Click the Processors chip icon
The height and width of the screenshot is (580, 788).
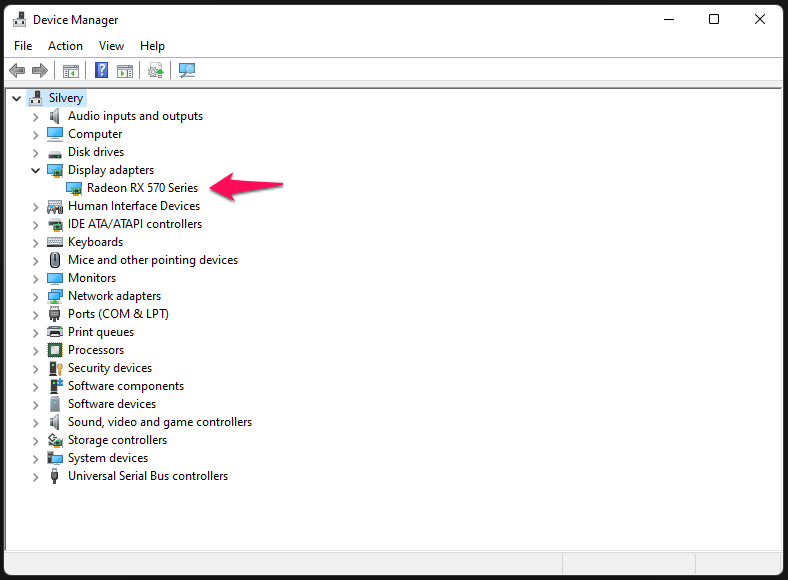(55, 350)
